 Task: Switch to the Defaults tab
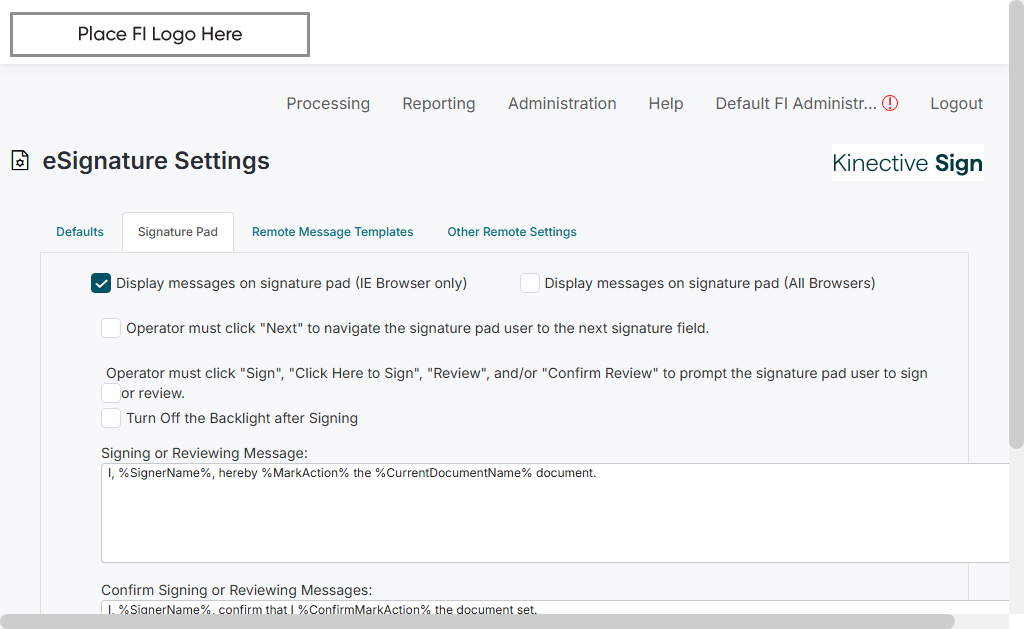[80, 232]
